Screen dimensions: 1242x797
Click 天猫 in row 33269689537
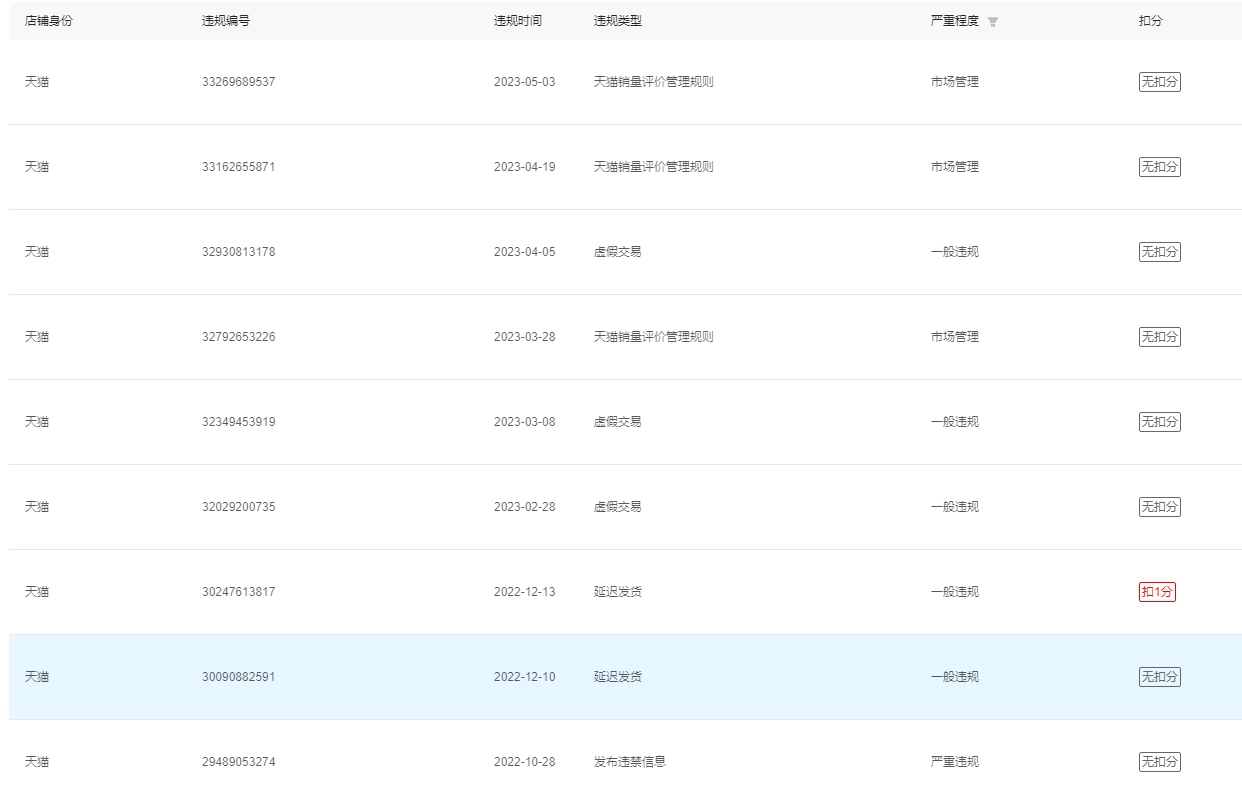tap(37, 82)
